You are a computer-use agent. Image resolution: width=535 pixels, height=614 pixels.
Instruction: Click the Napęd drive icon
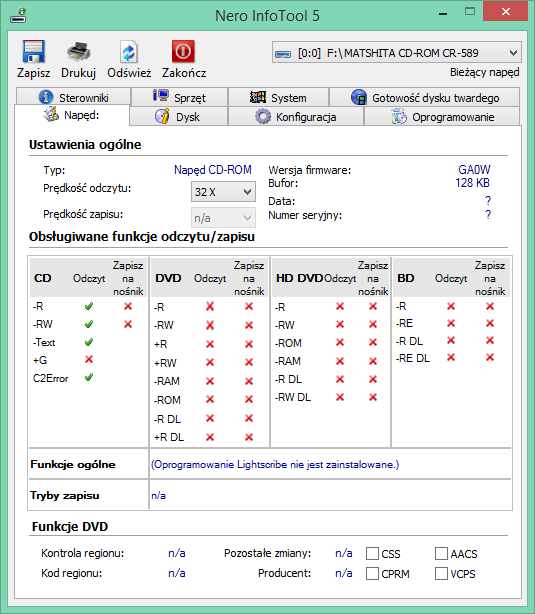[x=51, y=114]
